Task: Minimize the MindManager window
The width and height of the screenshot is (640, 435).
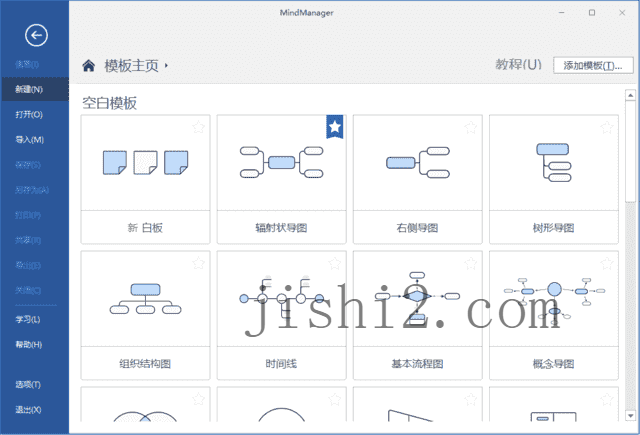Action: [x=562, y=13]
